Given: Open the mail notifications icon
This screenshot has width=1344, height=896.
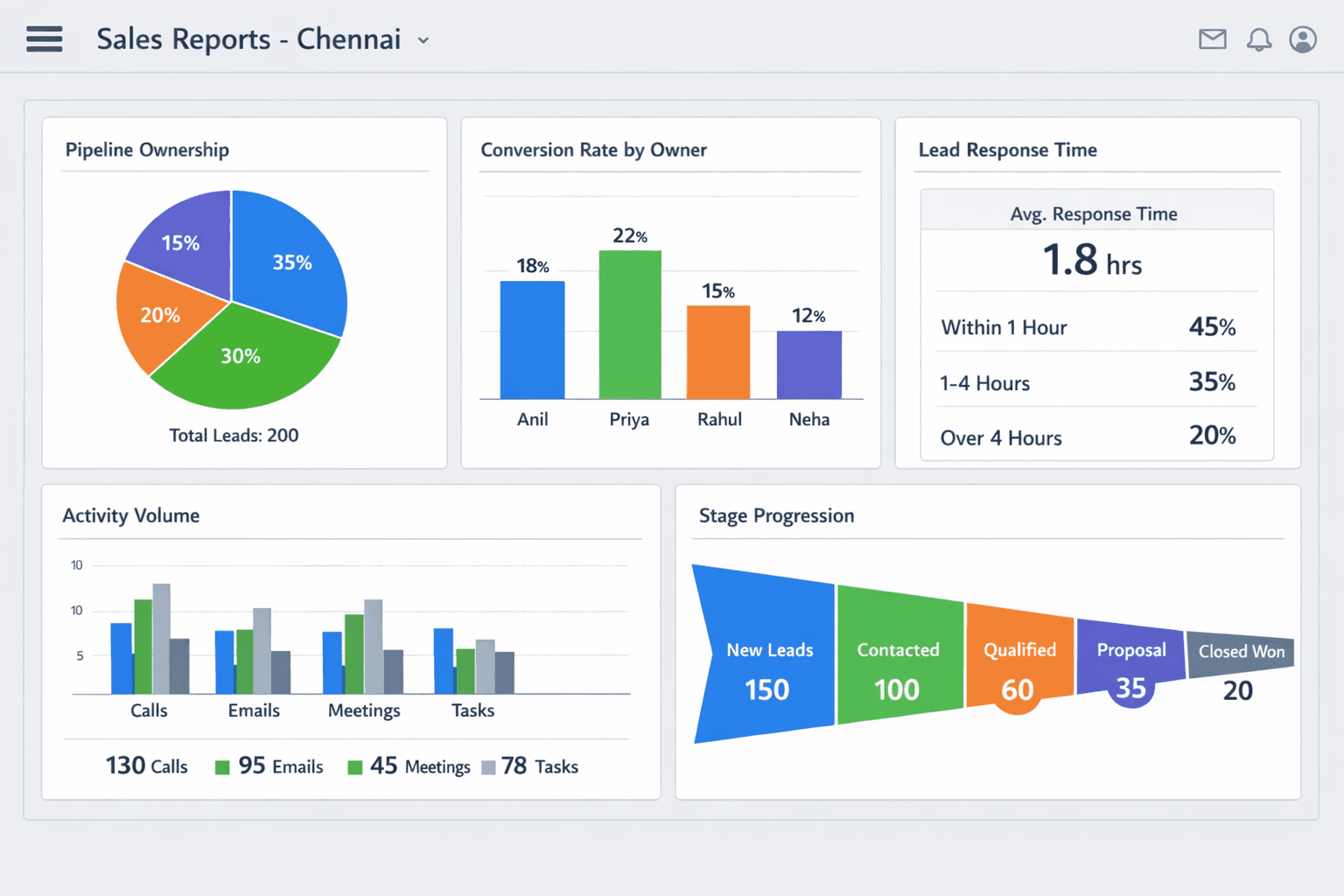Looking at the screenshot, I should pos(1212,39).
